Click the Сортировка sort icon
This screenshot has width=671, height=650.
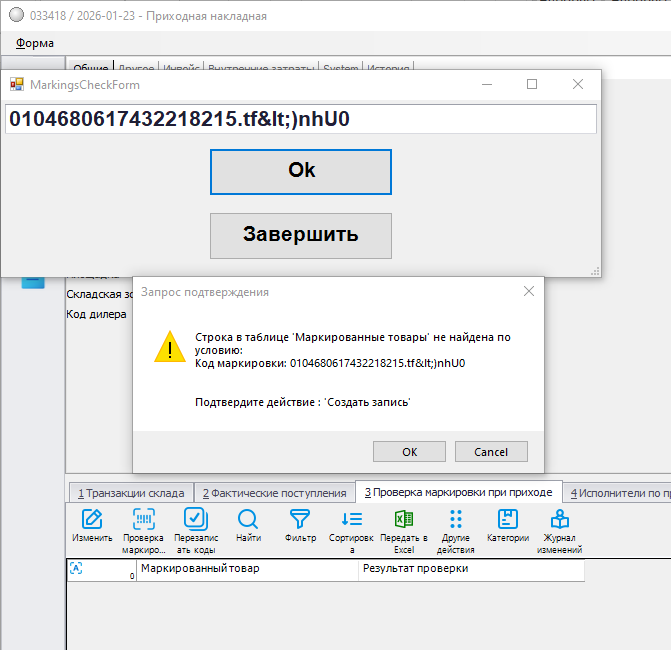coord(351,519)
